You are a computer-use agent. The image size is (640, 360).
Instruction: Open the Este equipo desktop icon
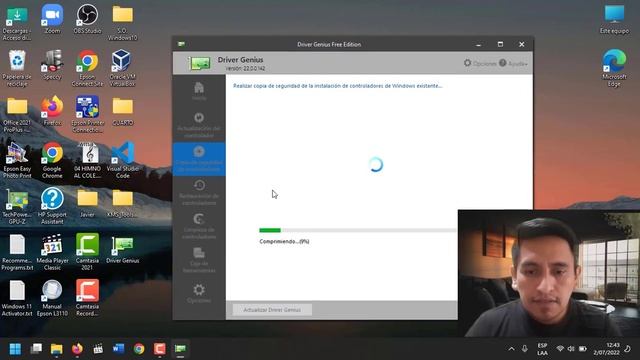614,20
